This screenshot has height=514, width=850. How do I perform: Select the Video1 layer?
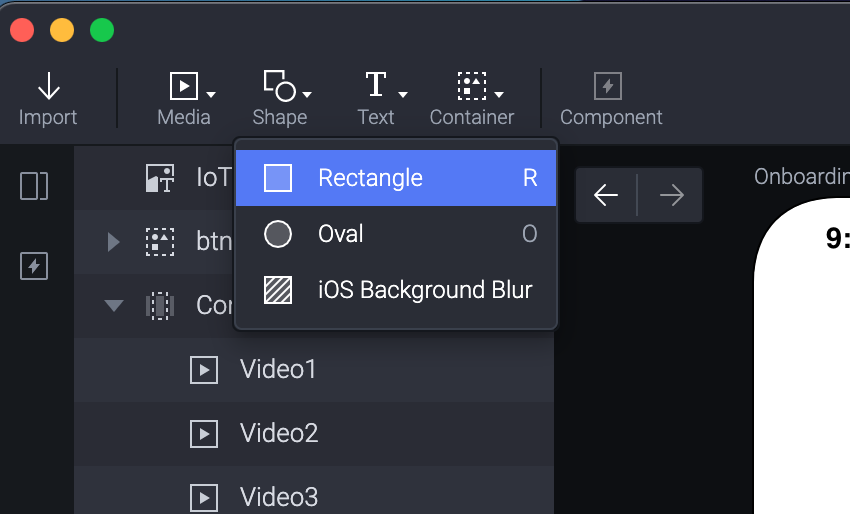(278, 370)
